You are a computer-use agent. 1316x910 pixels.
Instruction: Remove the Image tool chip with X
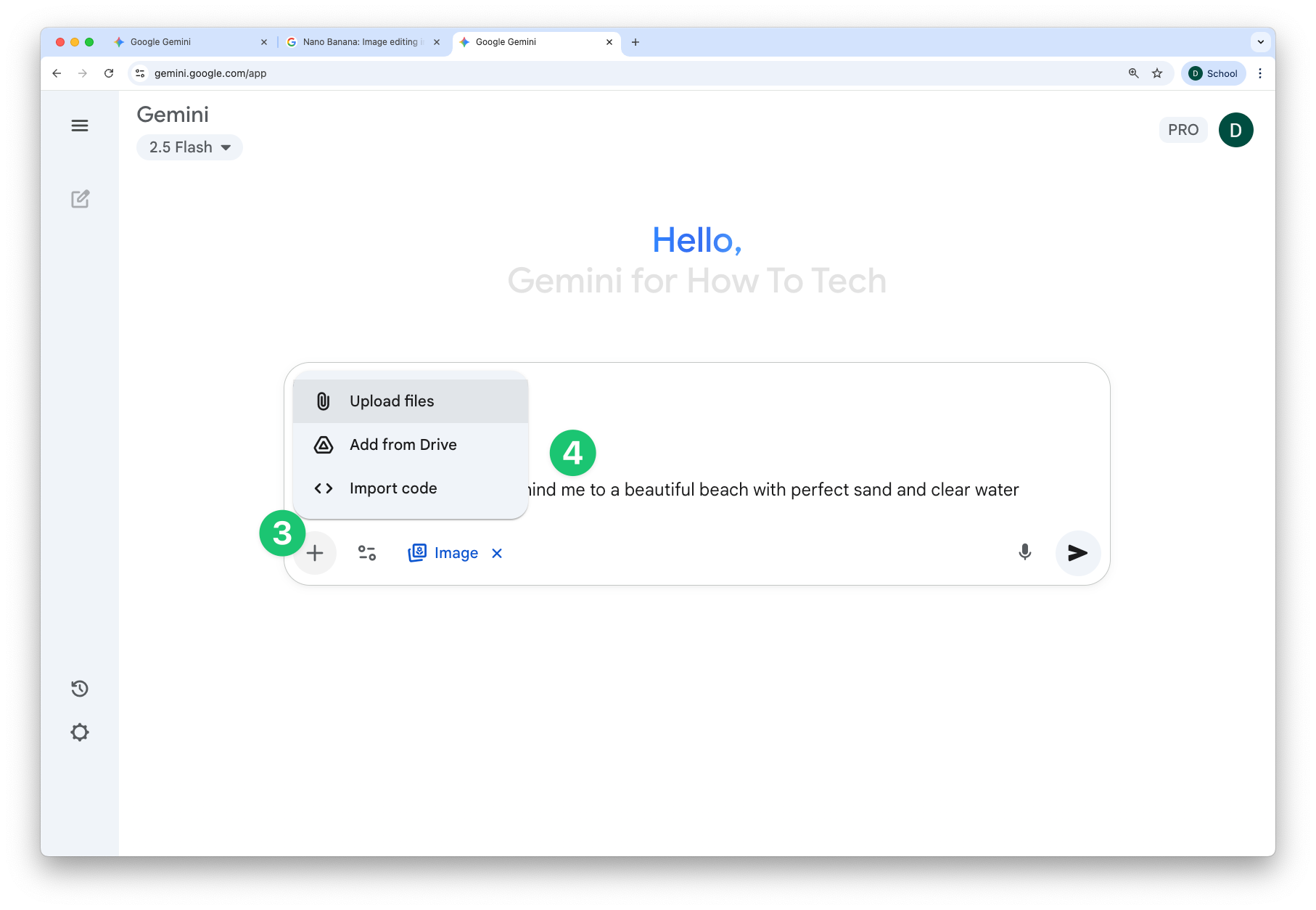497,553
